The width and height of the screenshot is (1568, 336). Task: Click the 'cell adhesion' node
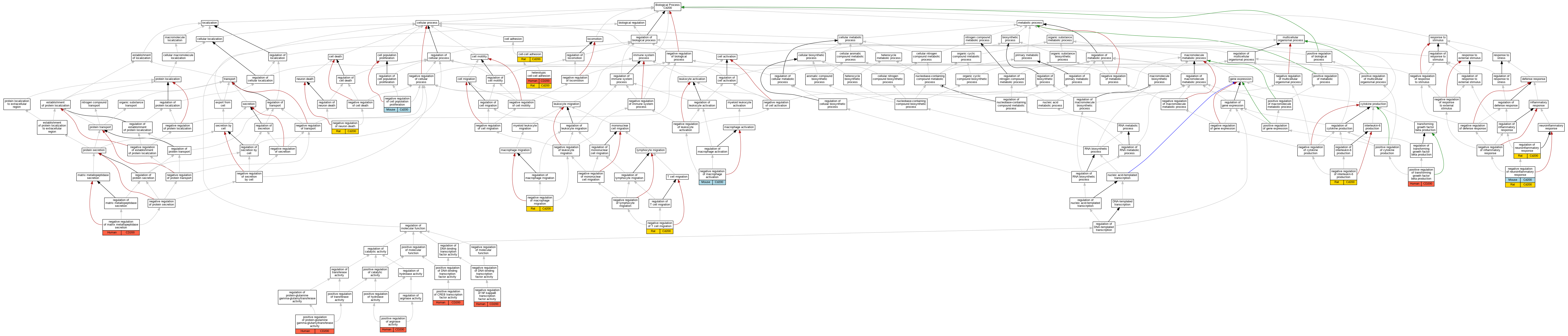pos(513,39)
